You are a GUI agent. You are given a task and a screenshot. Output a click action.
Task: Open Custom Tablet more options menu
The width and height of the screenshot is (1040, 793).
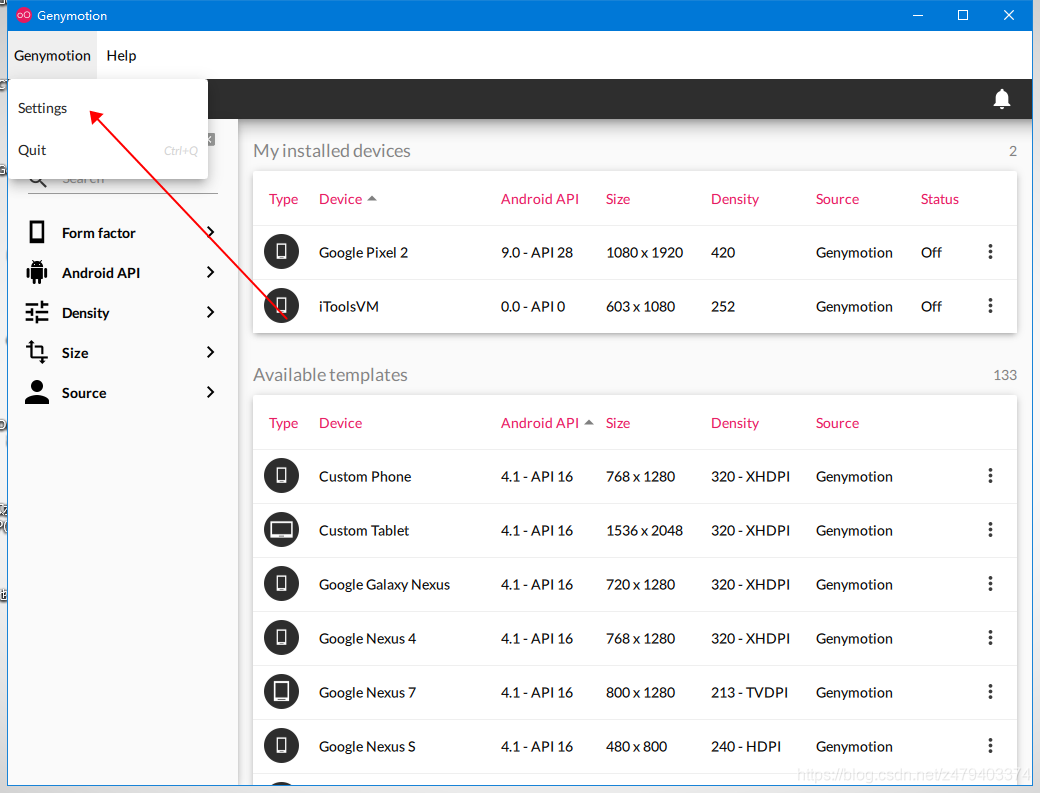coord(990,530)
